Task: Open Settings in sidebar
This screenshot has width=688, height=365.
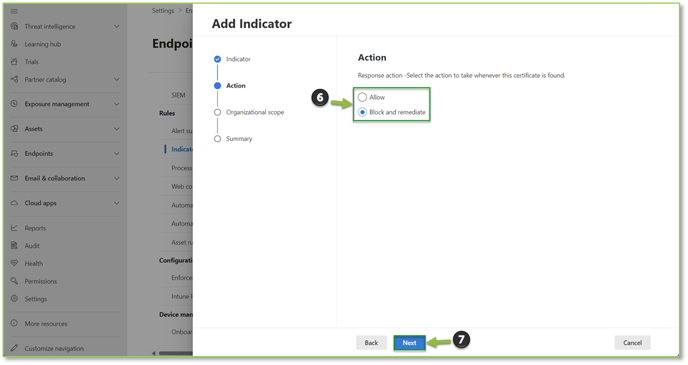Action: pyautogui.click(x=36, y=299)
